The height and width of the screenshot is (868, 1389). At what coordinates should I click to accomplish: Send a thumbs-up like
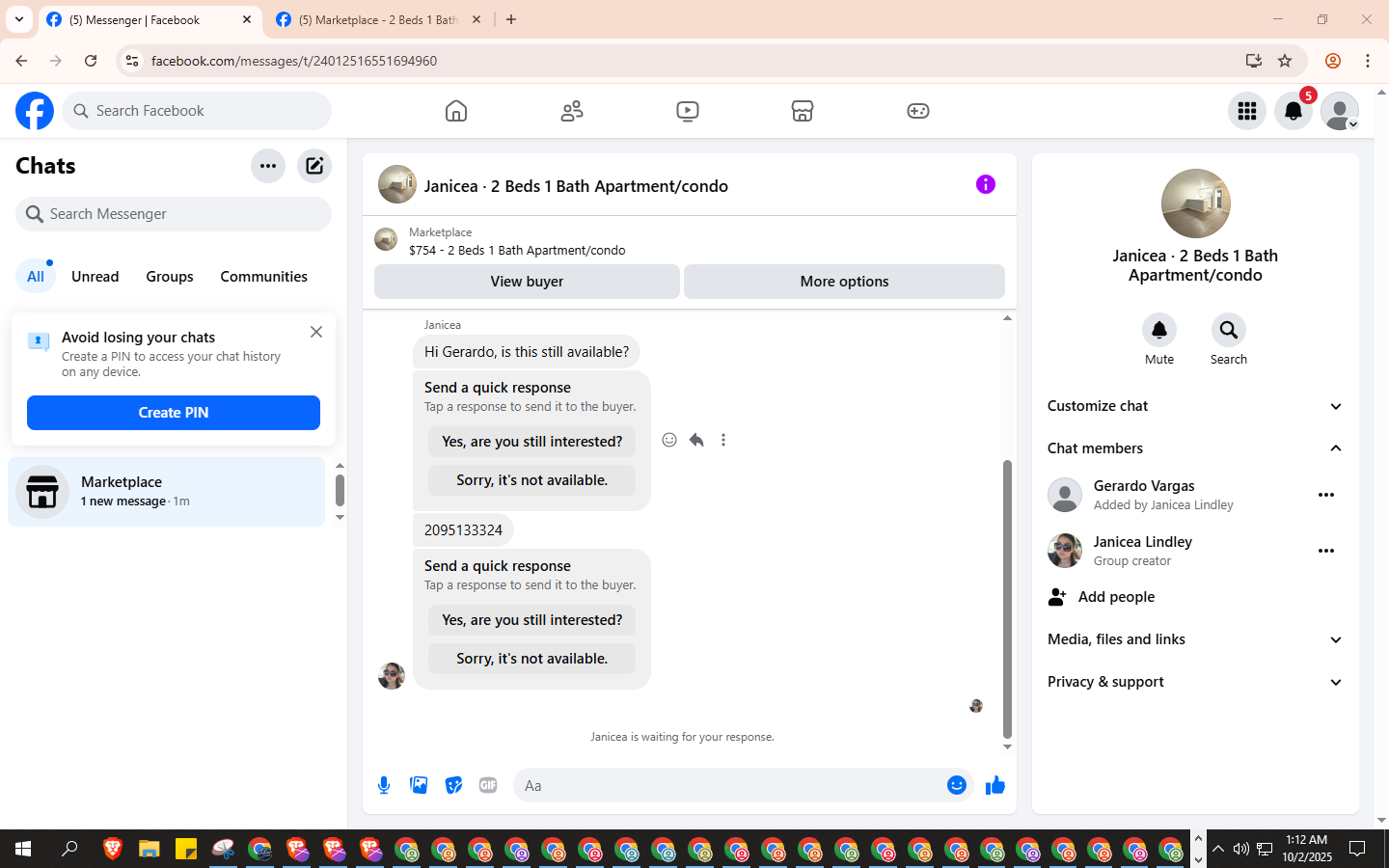tap(995, 785)
